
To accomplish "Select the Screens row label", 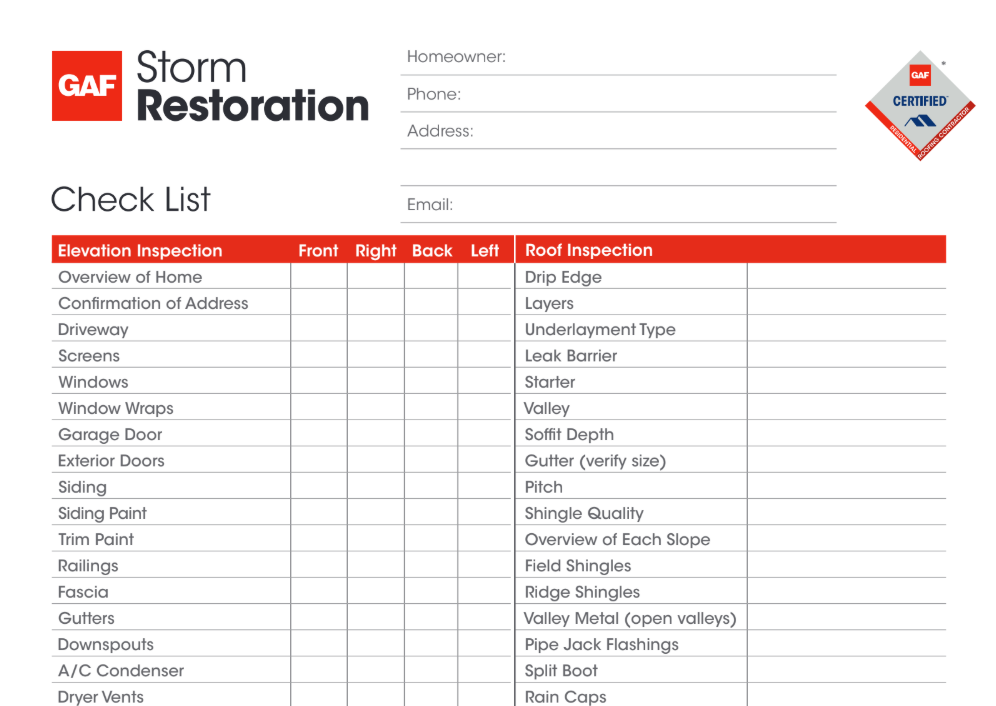I will pos(89,356).
